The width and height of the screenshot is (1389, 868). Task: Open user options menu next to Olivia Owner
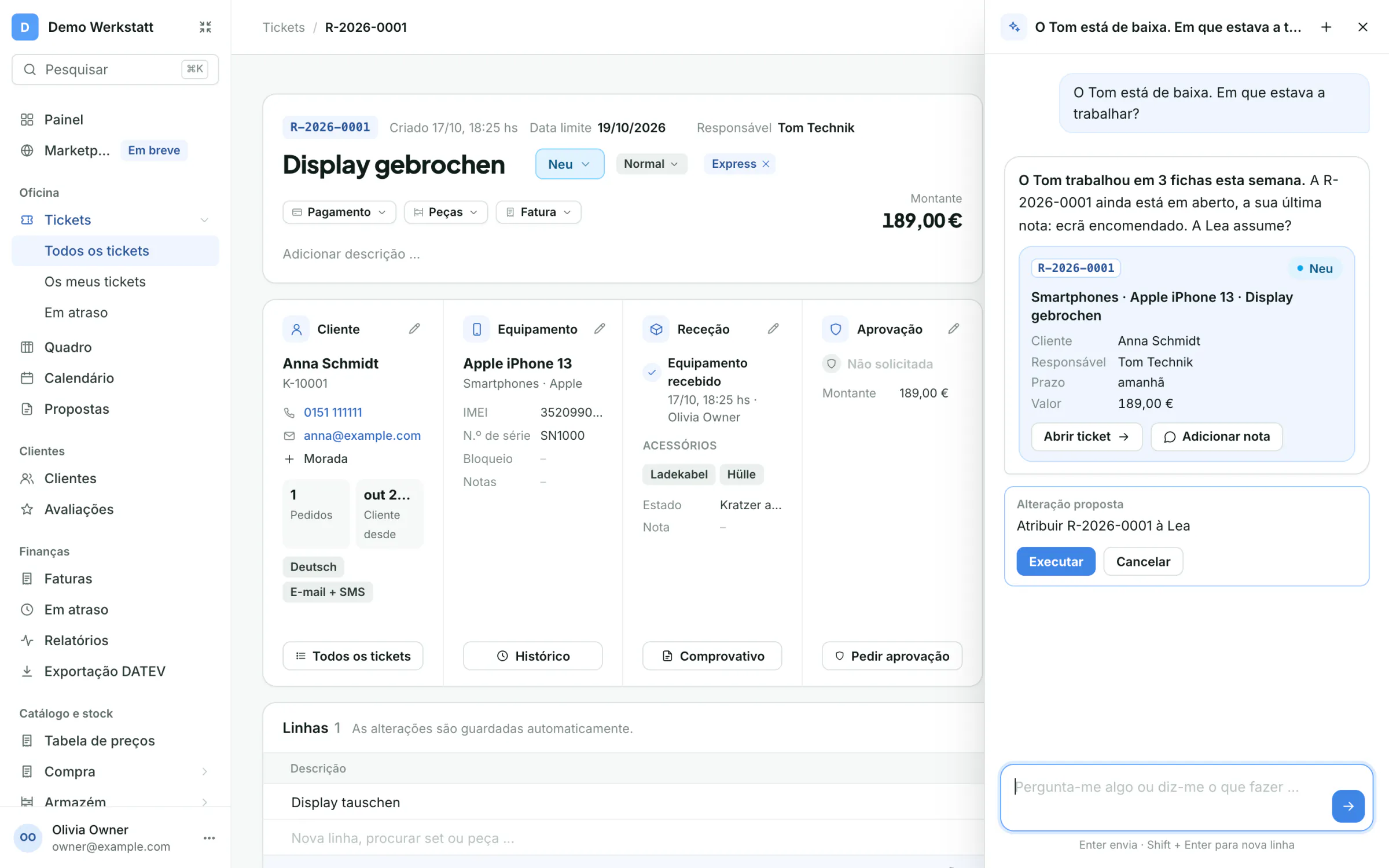point(210,837)
